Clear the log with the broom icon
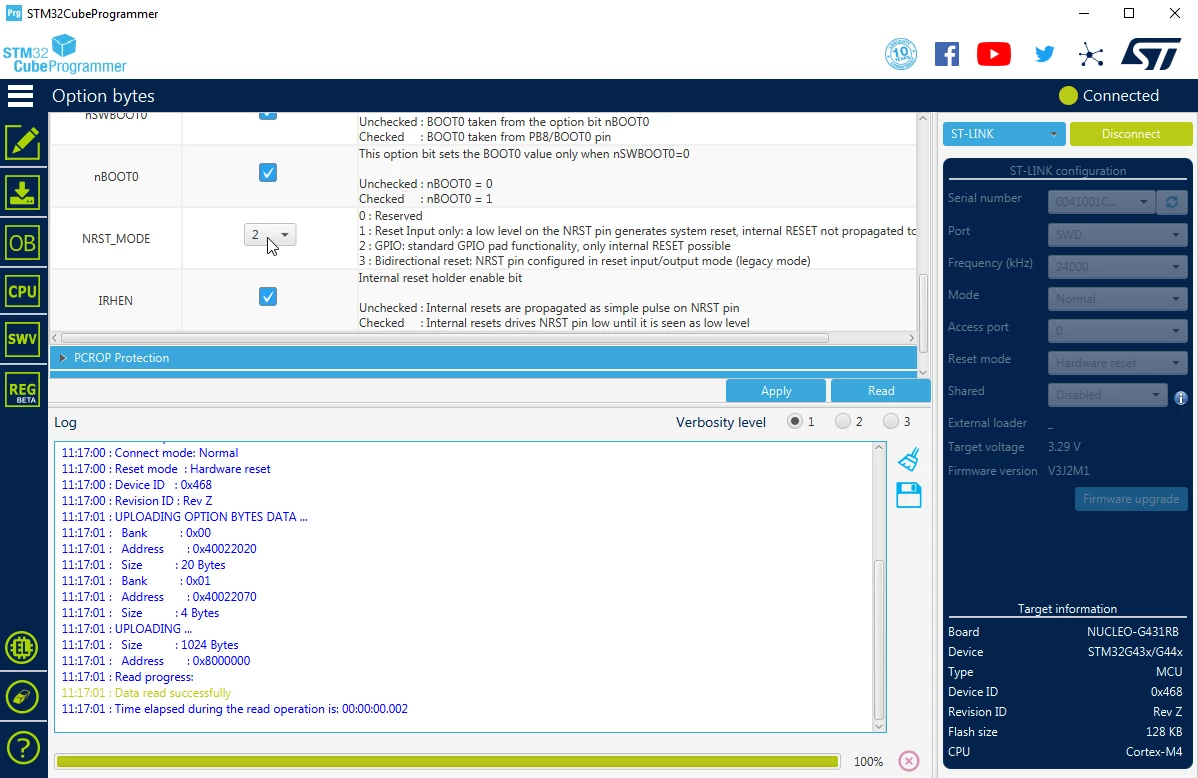The width and height of the screenshot is (1198, 778). pyautogui.click(x=908, y=459)
